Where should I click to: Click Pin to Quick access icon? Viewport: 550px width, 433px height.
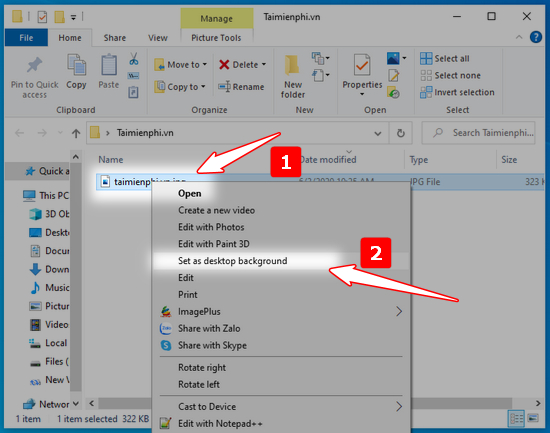(x=34, y=65)
